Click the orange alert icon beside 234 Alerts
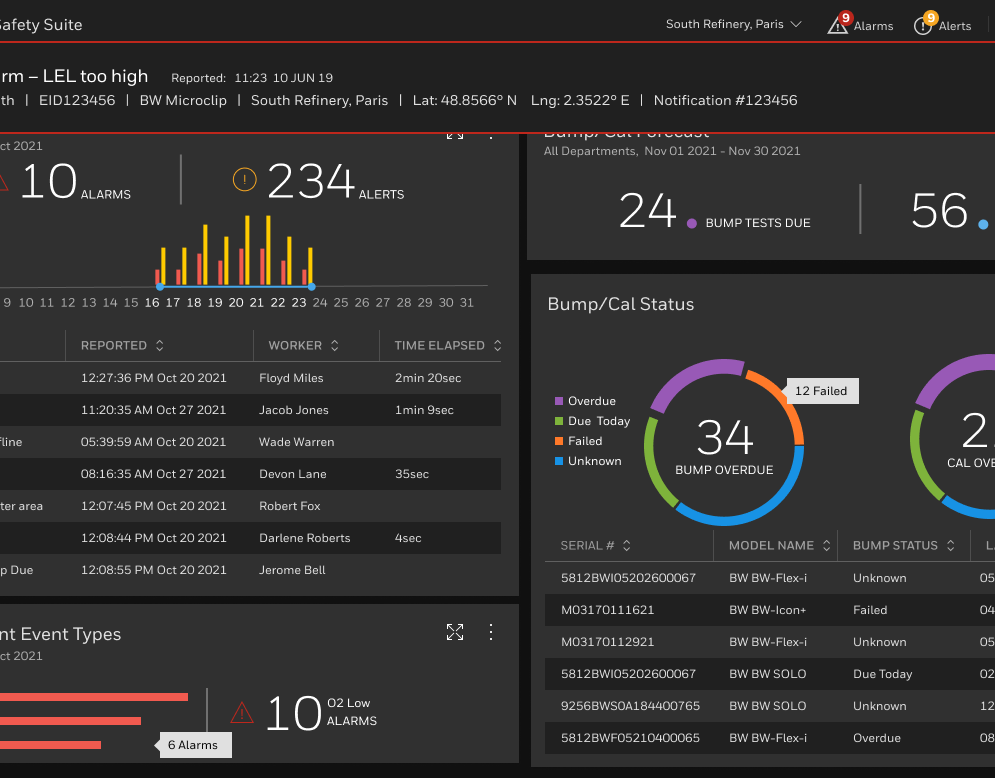This screenshot has width=995, height=778. (245, 180)
